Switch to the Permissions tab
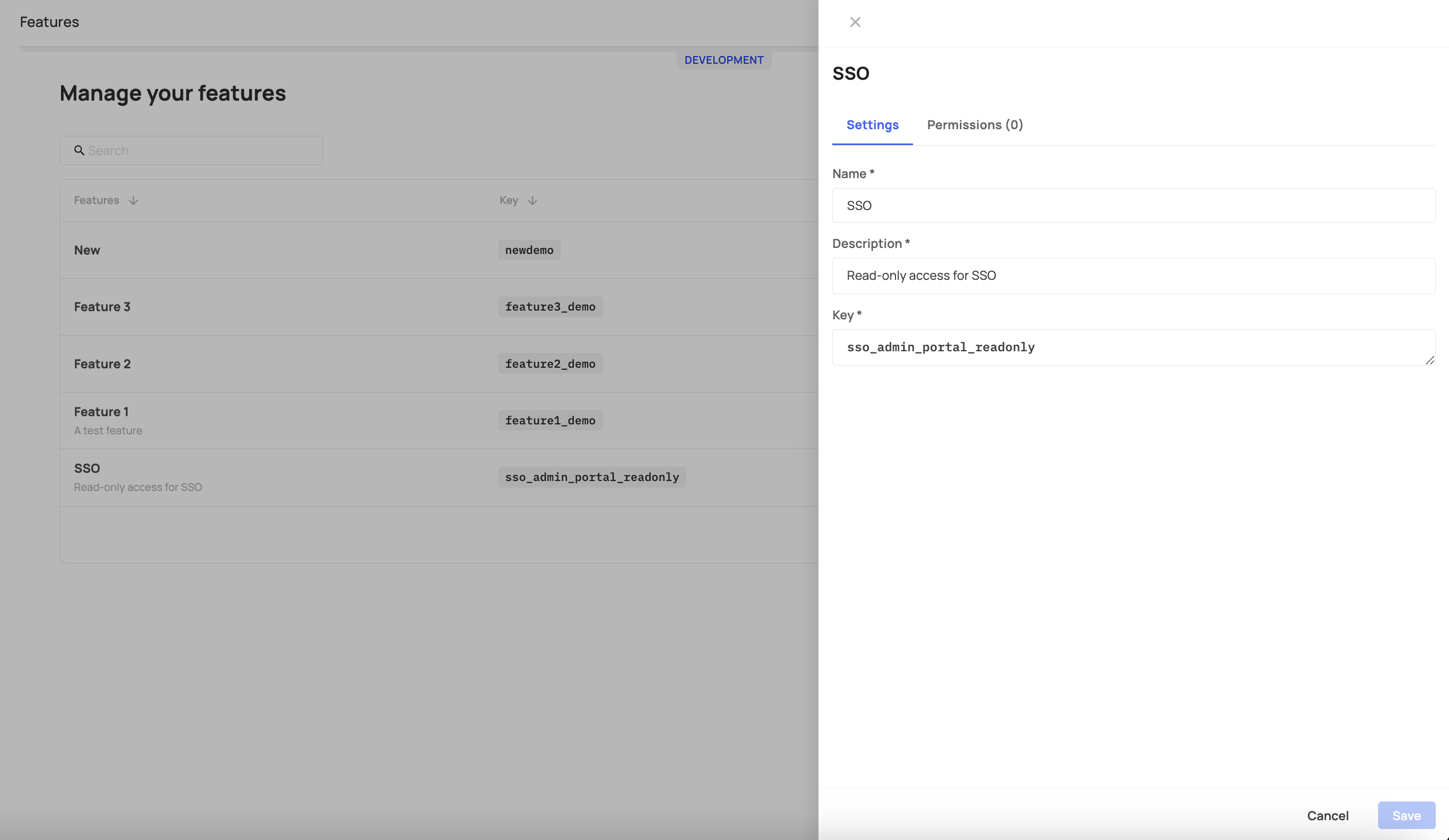This screenshot has height=840, width=1449. pos(975,125)
